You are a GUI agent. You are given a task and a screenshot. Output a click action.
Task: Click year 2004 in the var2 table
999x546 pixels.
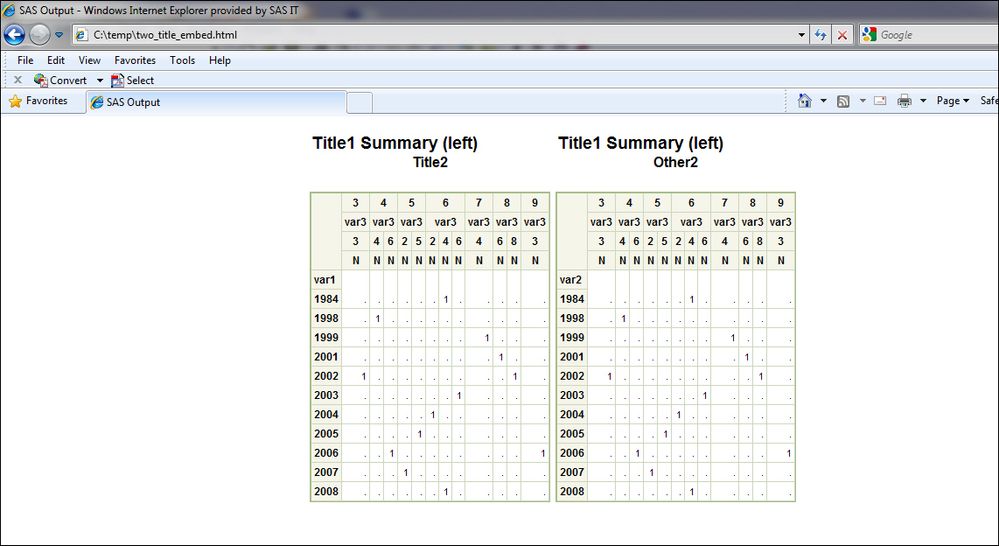[x=572, y=414]
